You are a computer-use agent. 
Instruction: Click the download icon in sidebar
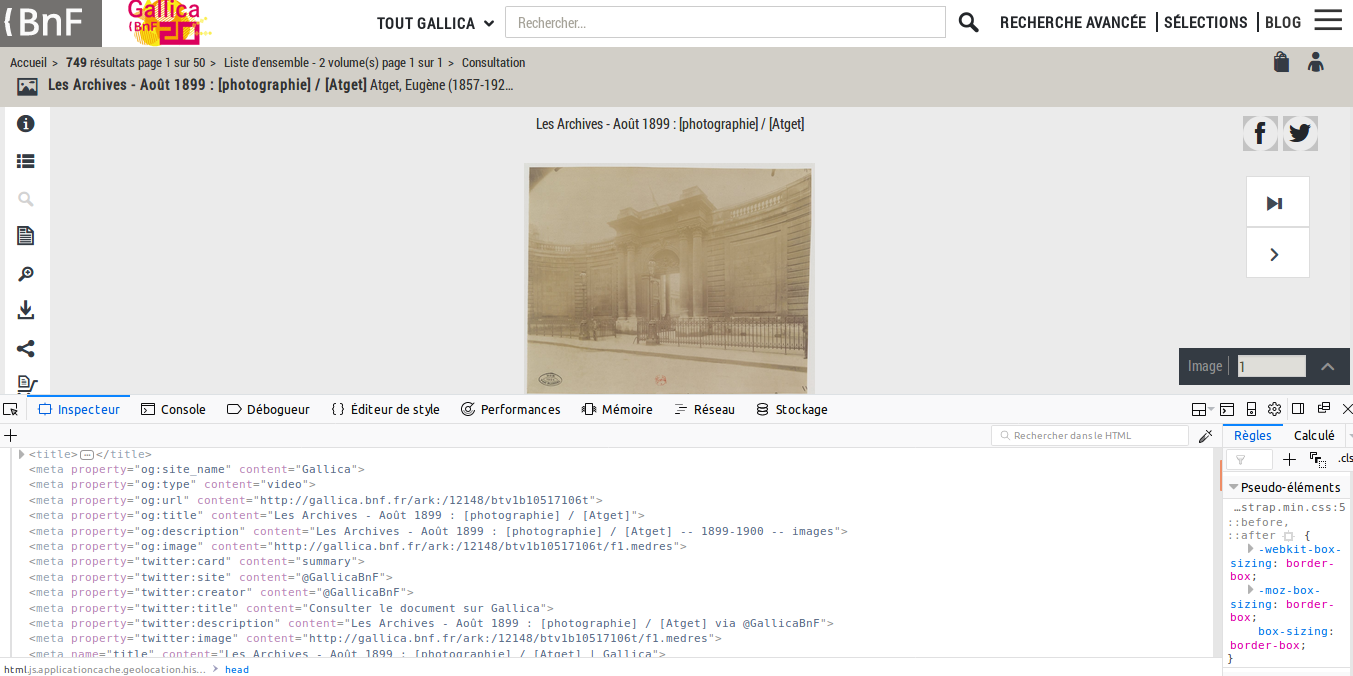[x=26, y=311]
